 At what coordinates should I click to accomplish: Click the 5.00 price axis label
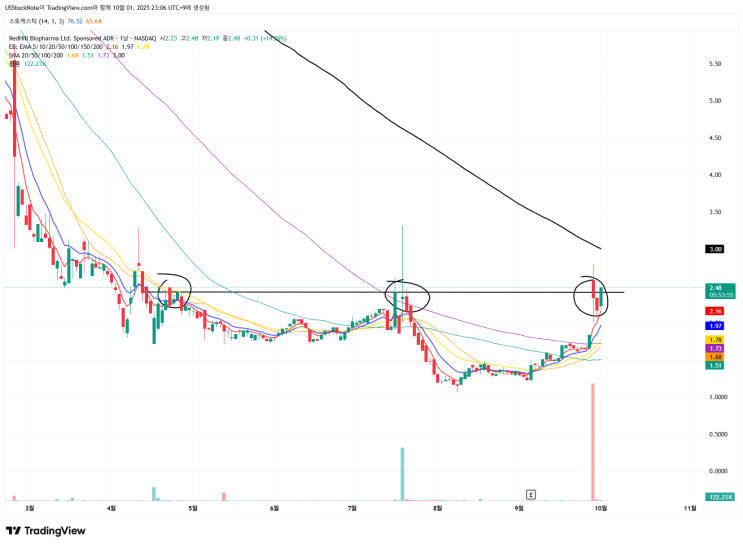715,100
